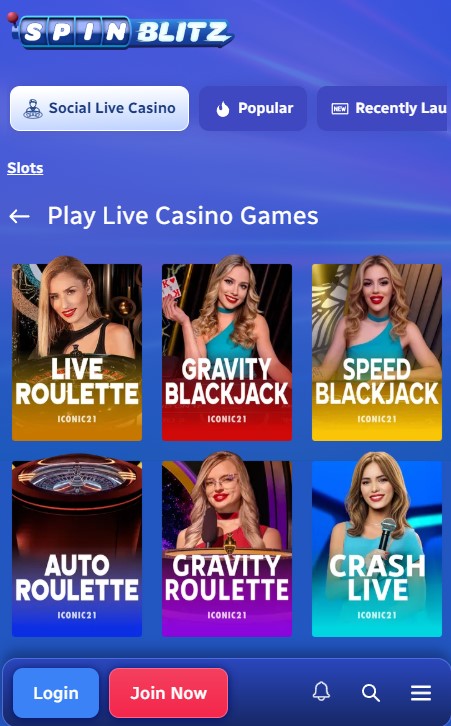
Task: Open the Recently Launched tab
Action: 384,108
